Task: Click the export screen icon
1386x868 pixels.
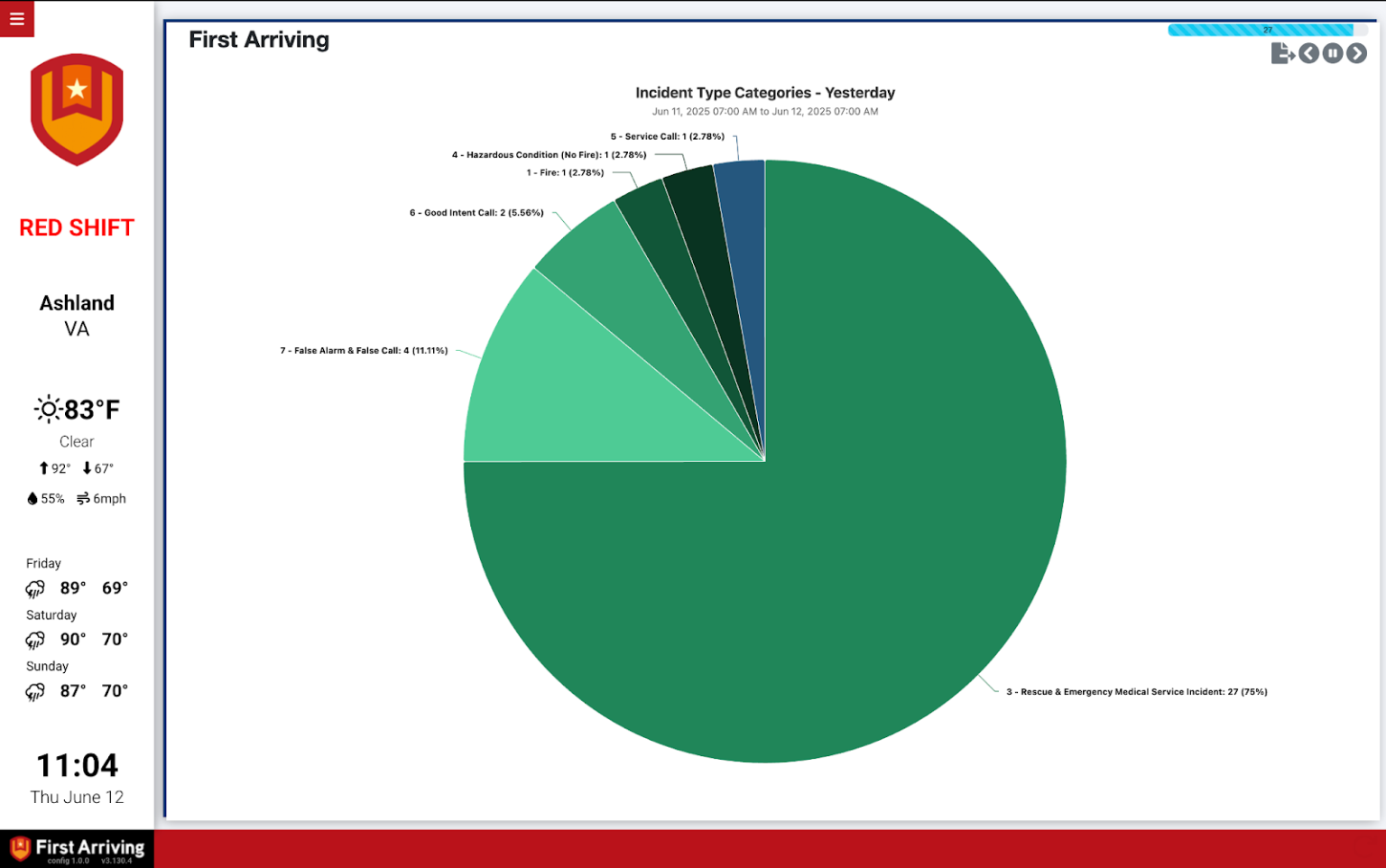Action: (1283, 53)
